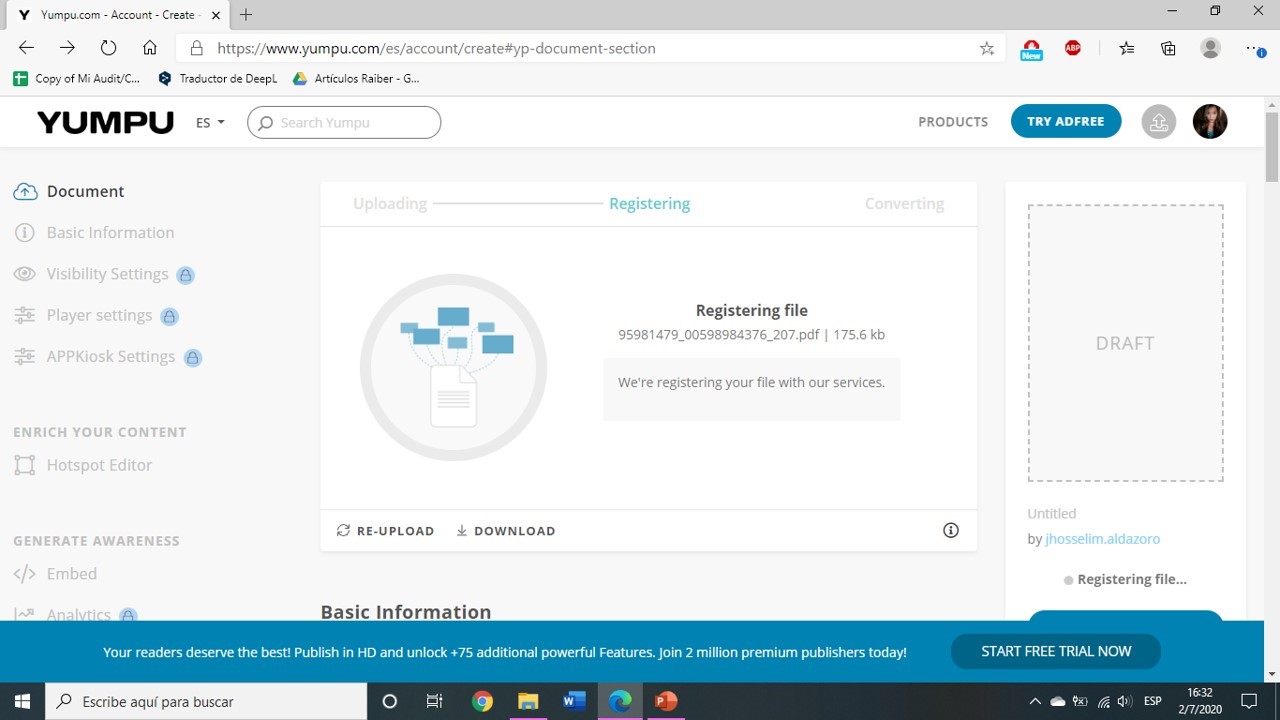The width and height of the screenshot is (1280, 720).
Task: Click START FREE TRIAL NOW button
Action: coord(1055,651)
